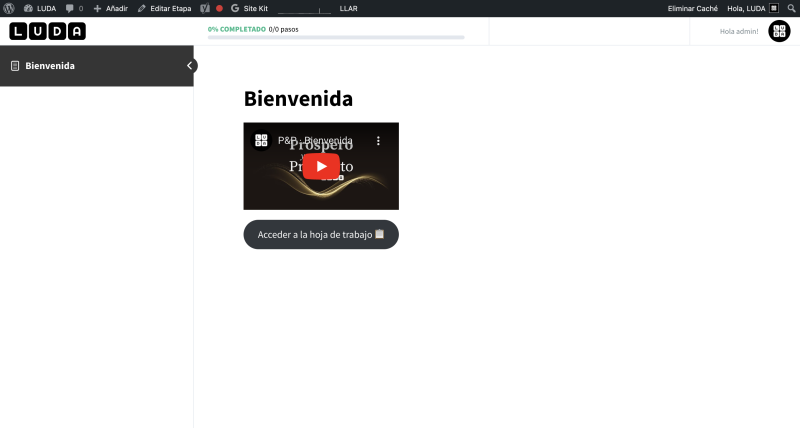Click the video title P&P - Bienvenida
Image resolution: width=800 pixels, height=428 pixels.
click(x=315, y=140)
